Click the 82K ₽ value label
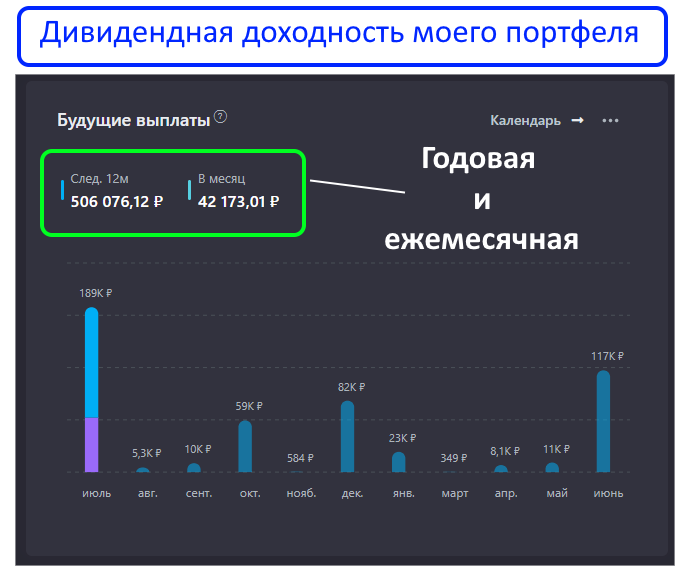 [x=351, y=387]
